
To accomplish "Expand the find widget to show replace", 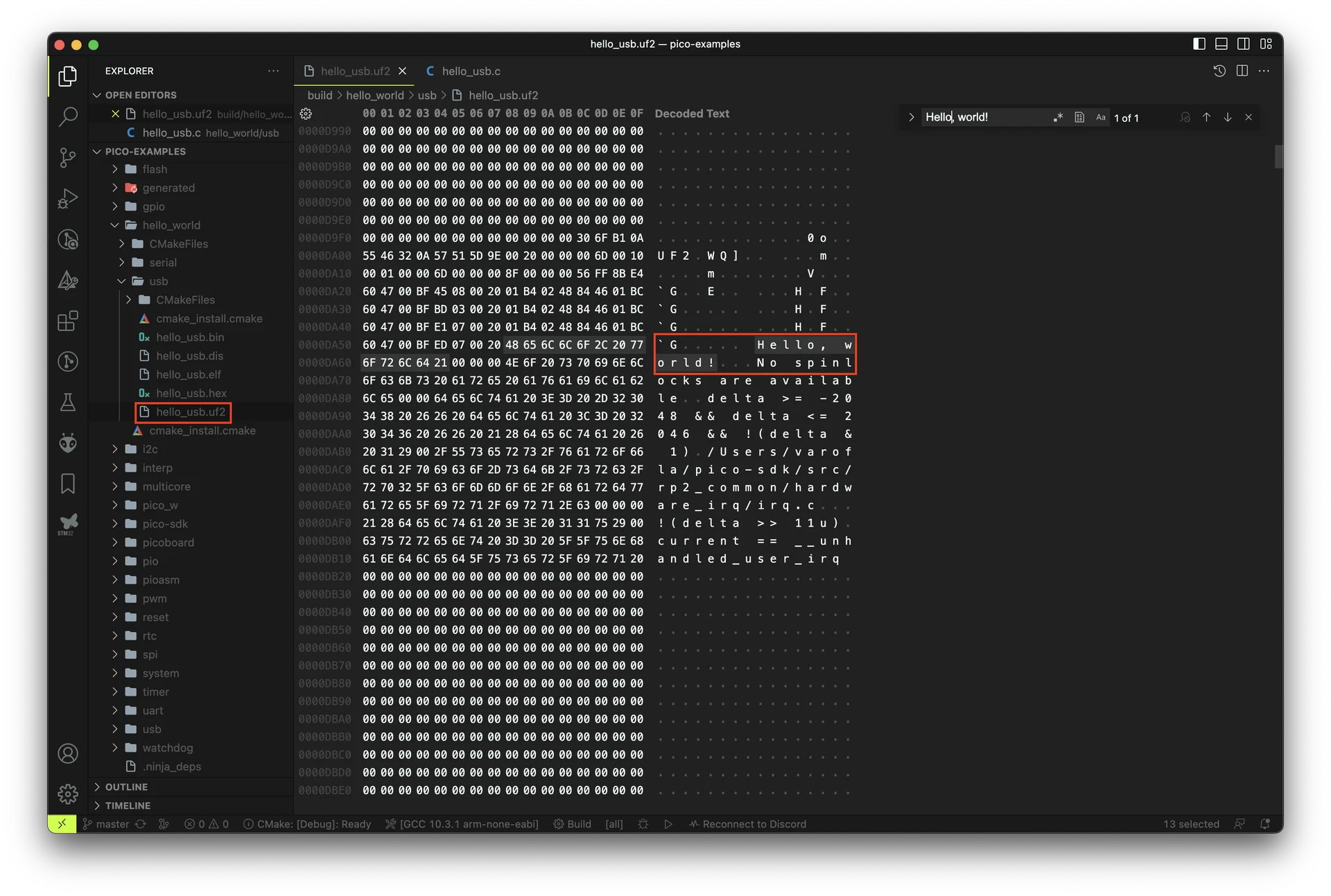I will (912, 118).
